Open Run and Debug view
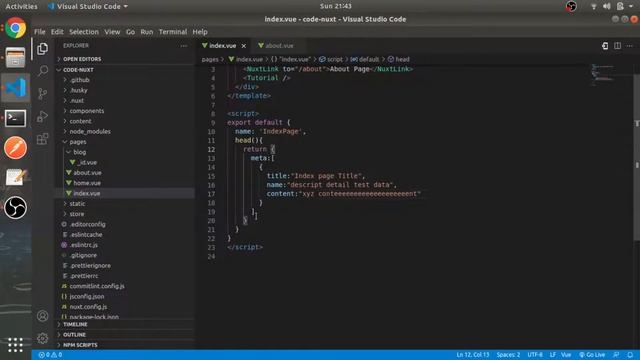The image size is (640, 360). tap(42, 116)
